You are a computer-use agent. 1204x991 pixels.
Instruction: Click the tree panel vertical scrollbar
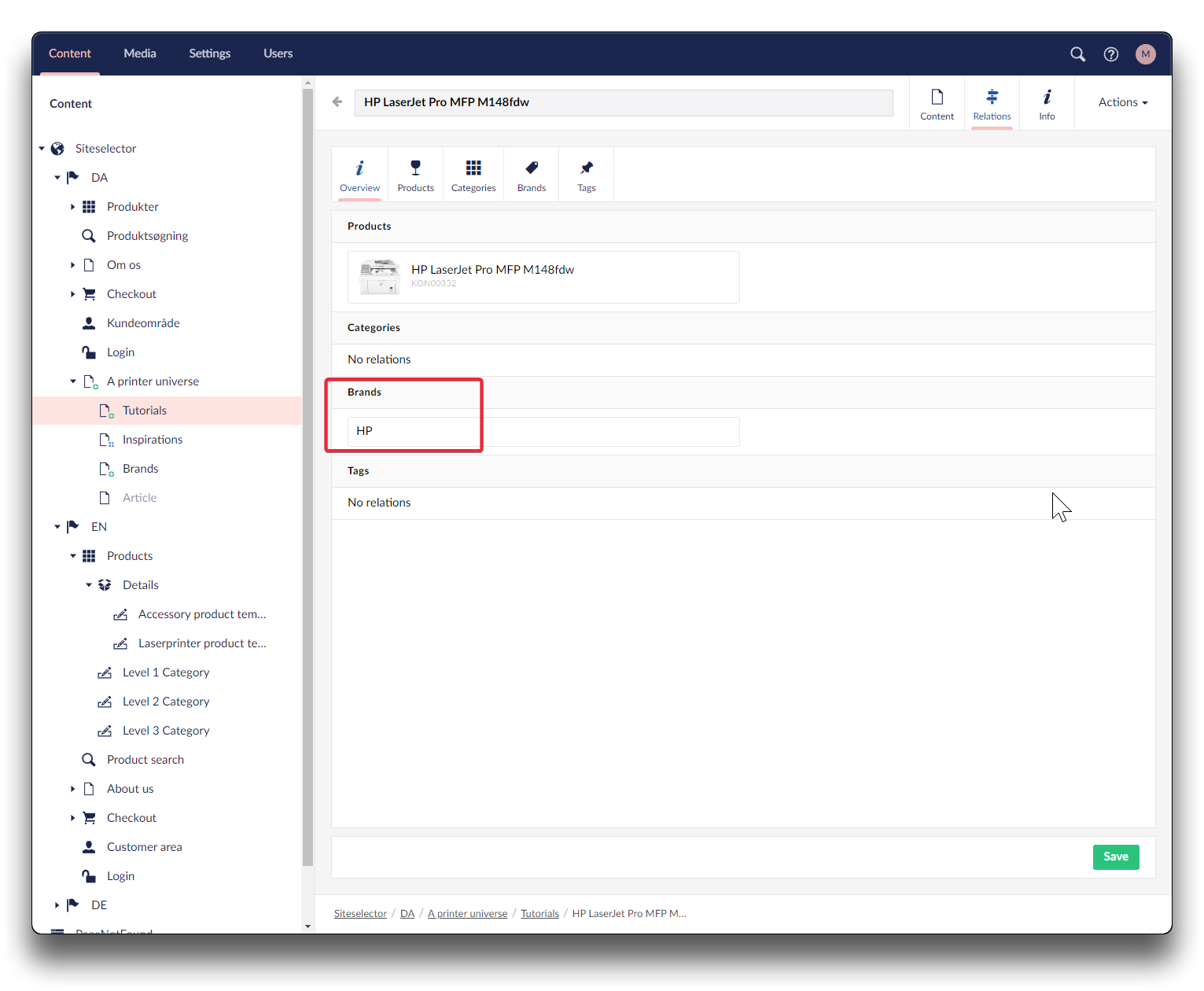(x=307, y=472)
